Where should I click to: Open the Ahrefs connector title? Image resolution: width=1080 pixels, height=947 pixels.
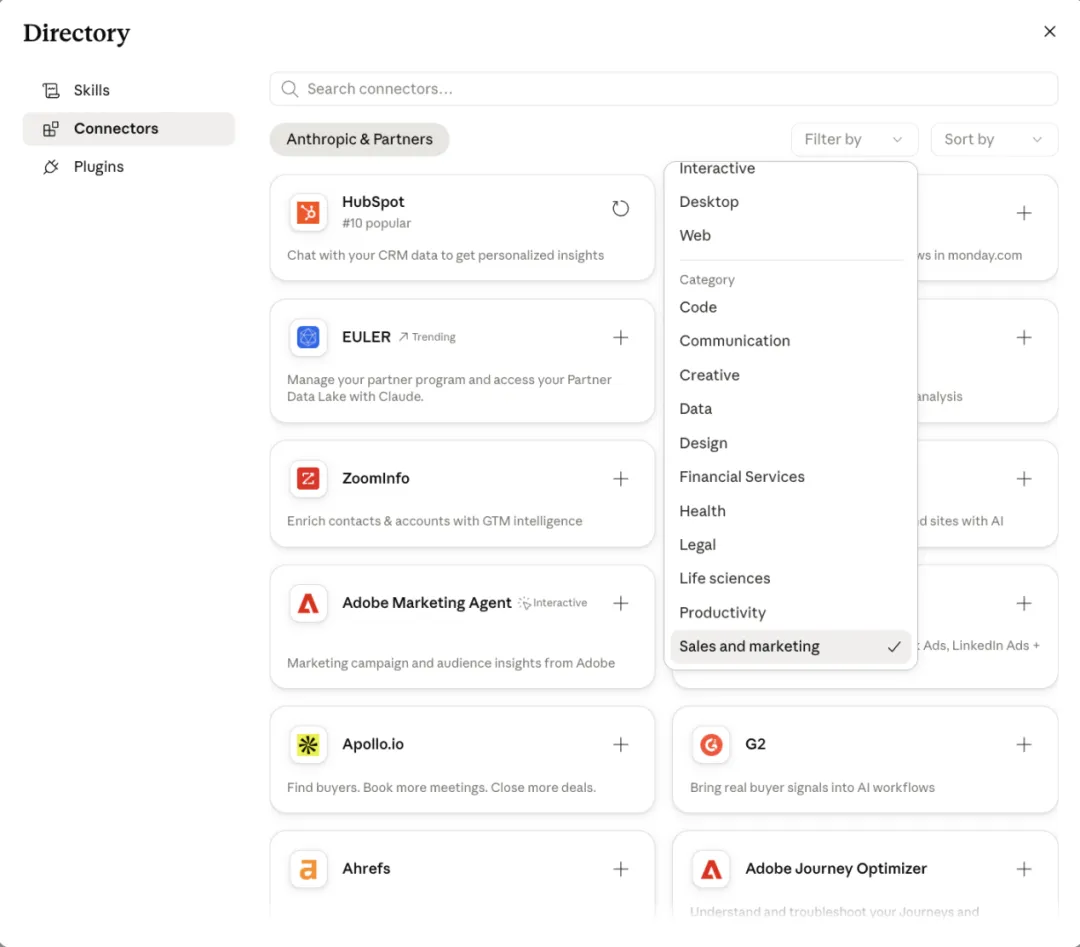point(366,869)
